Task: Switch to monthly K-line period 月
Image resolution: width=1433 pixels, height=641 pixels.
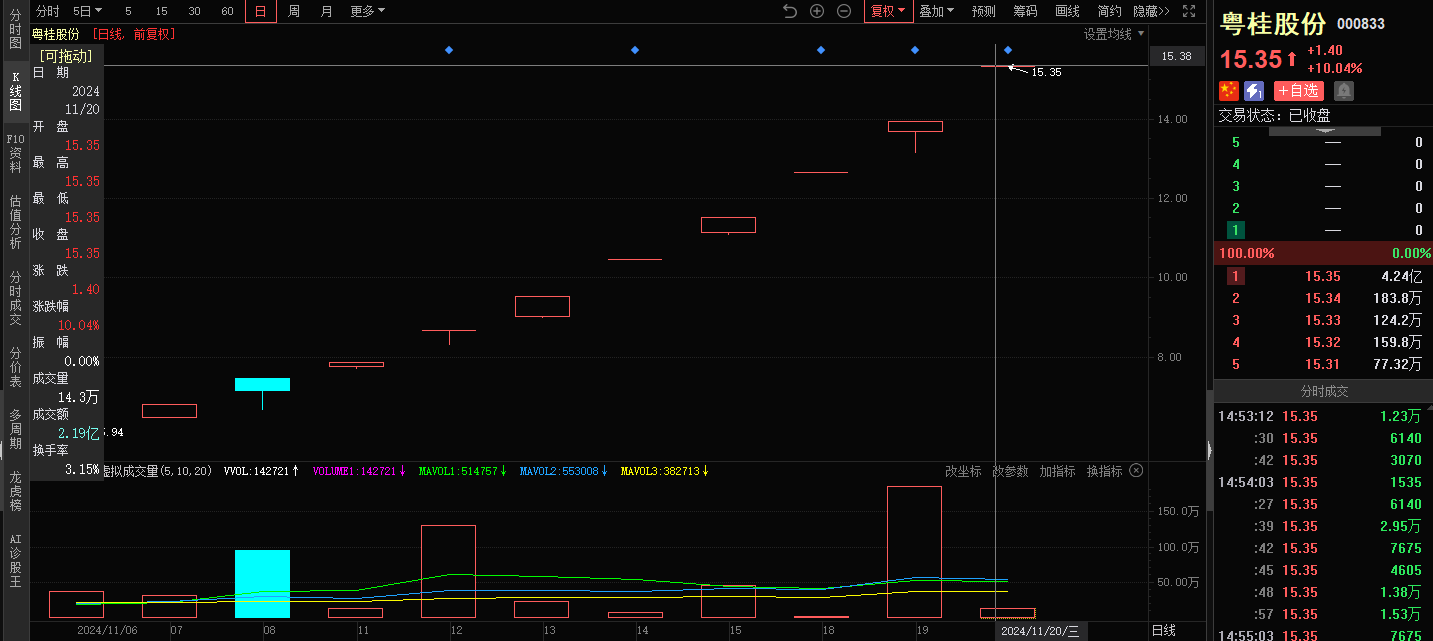Action: click(327, 11)
